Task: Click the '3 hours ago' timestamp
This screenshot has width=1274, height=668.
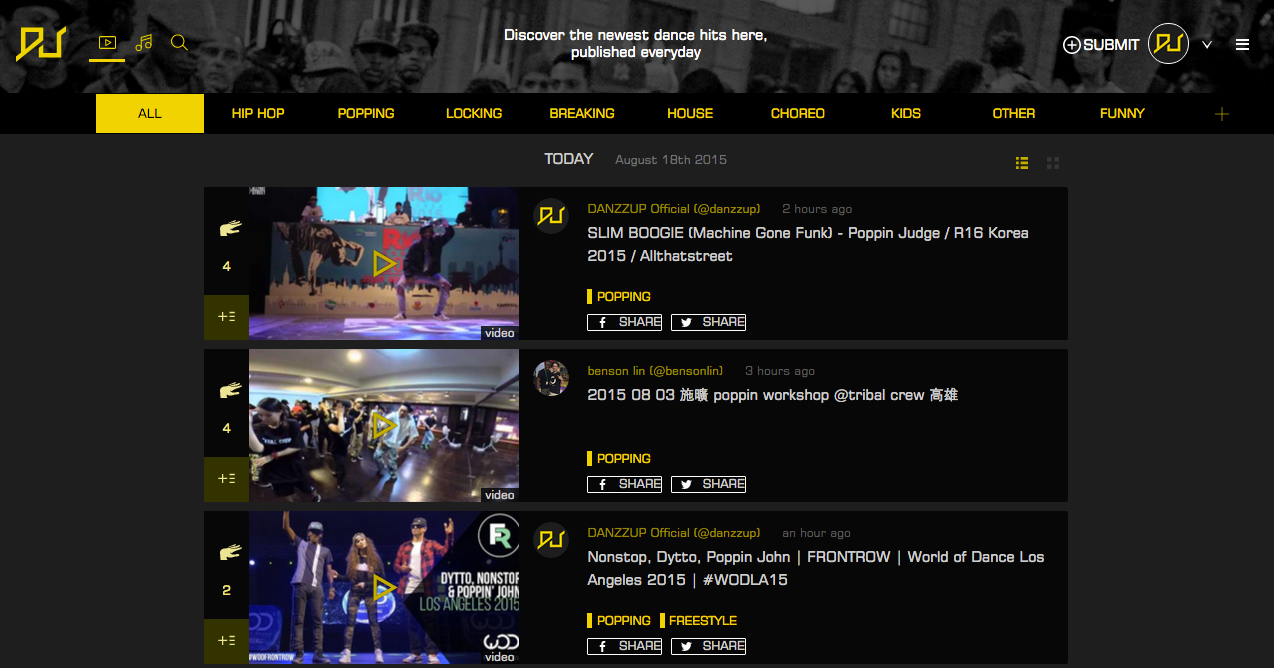Action: (x=780, y=371)
